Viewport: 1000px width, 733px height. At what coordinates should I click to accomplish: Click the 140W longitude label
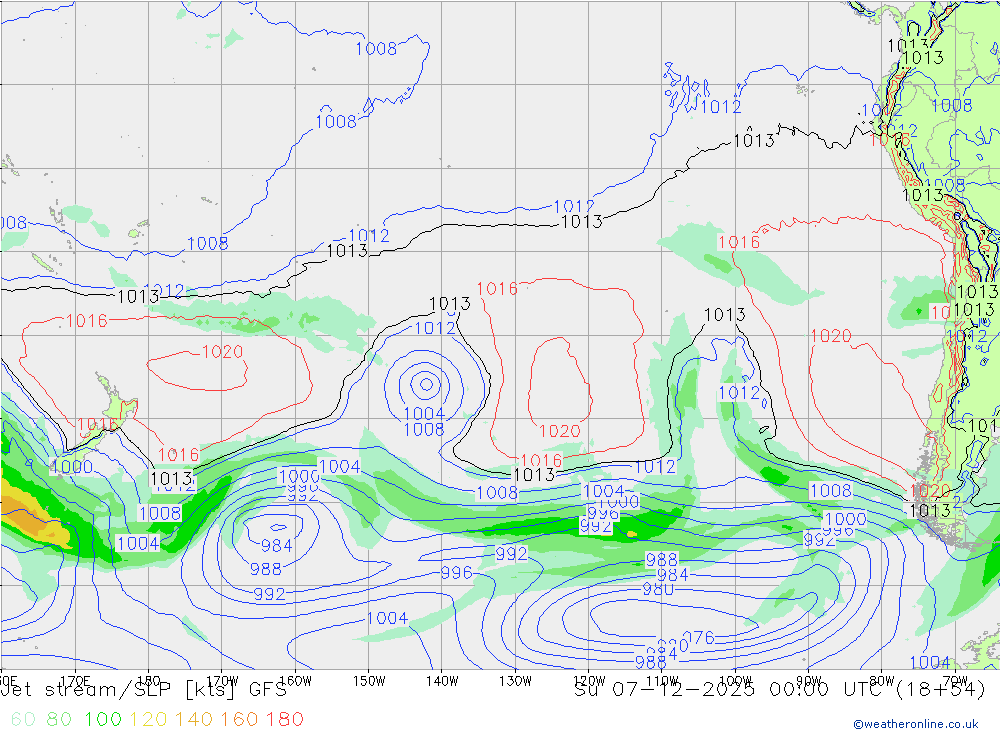[x=442, y=681]
